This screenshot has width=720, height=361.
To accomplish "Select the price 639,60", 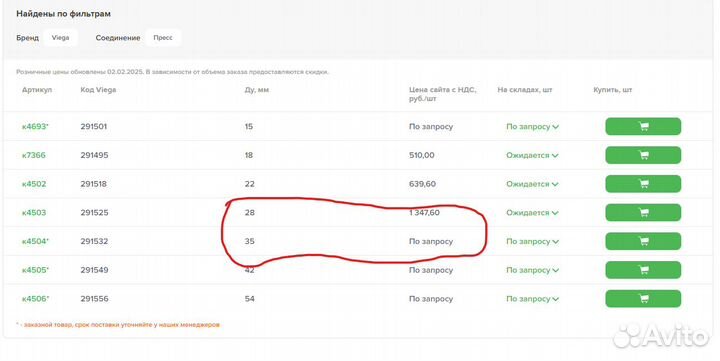I will click(422, 184).
